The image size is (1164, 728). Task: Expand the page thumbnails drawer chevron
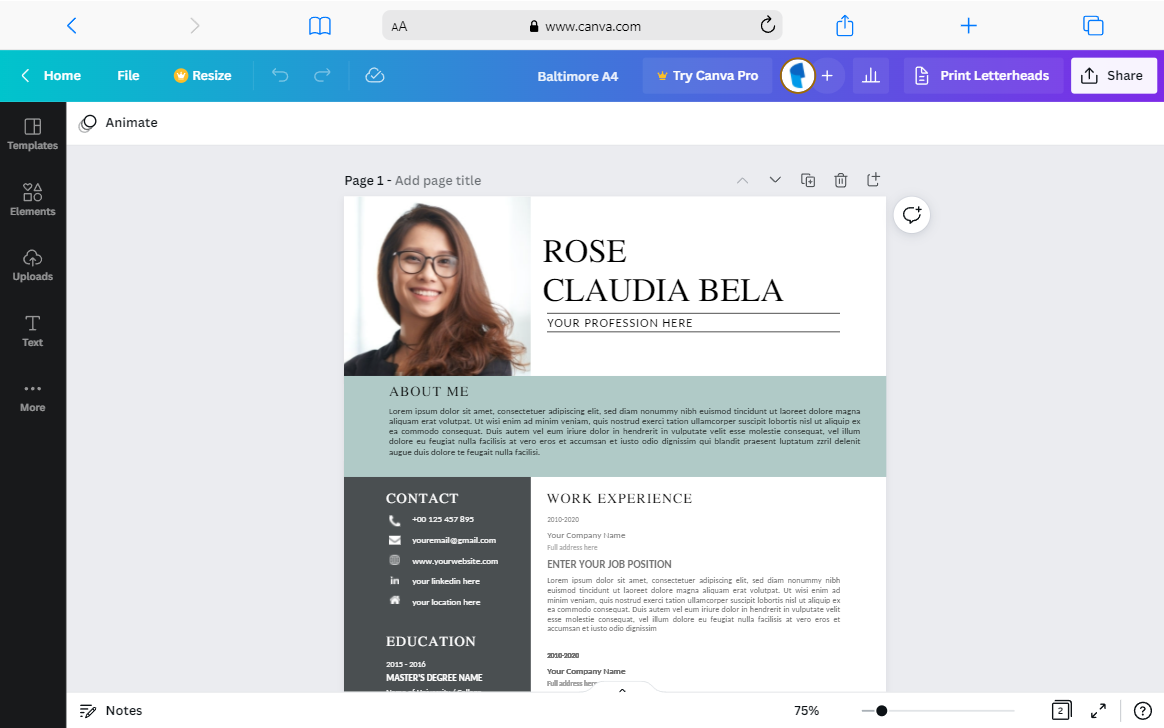pyautogui.click(x=622, y=689)
